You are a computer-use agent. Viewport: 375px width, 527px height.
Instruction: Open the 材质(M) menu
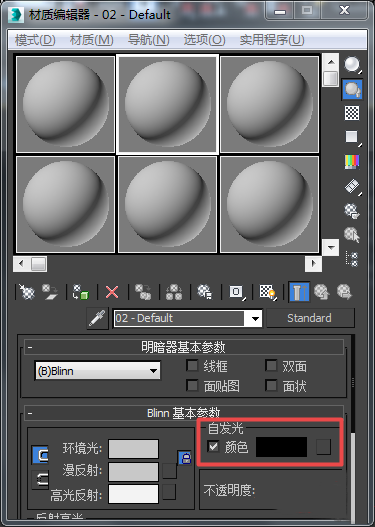pyautogui.click(x=91, y=40)
